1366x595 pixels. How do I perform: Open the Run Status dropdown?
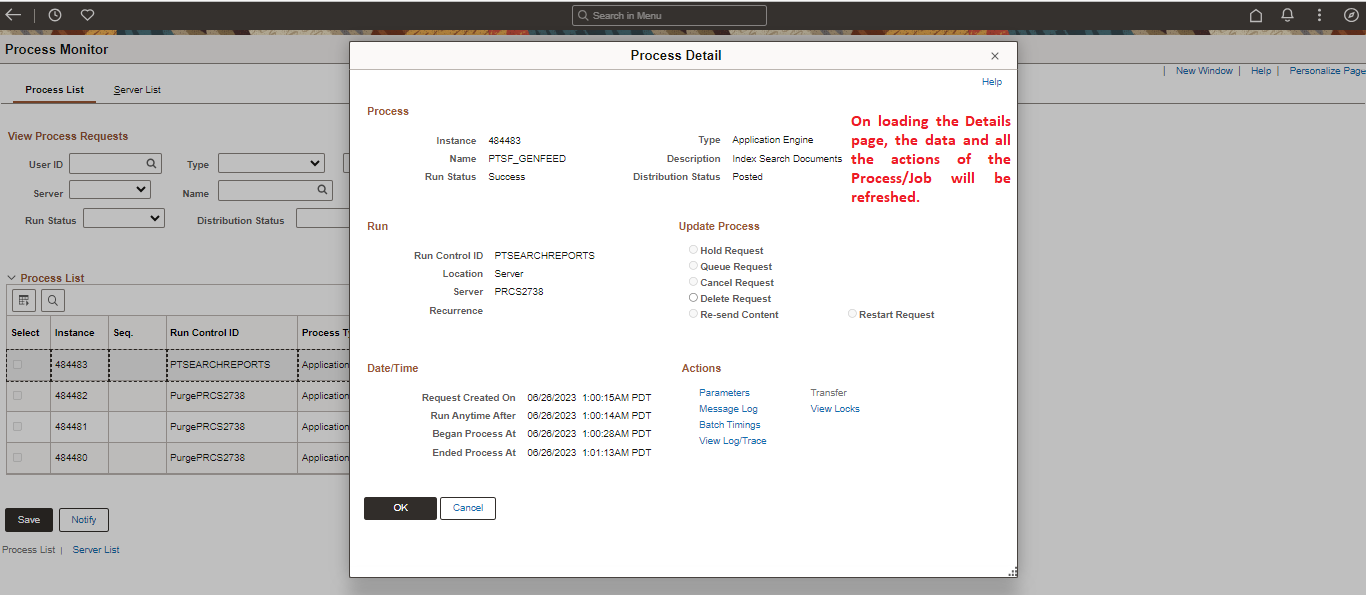[x=123, y=218]
